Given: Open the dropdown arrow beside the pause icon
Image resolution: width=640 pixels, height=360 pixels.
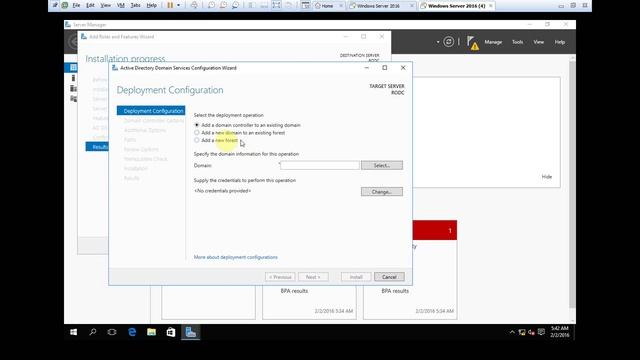Looking at the screenshot, I should click(x=178, y=5).
